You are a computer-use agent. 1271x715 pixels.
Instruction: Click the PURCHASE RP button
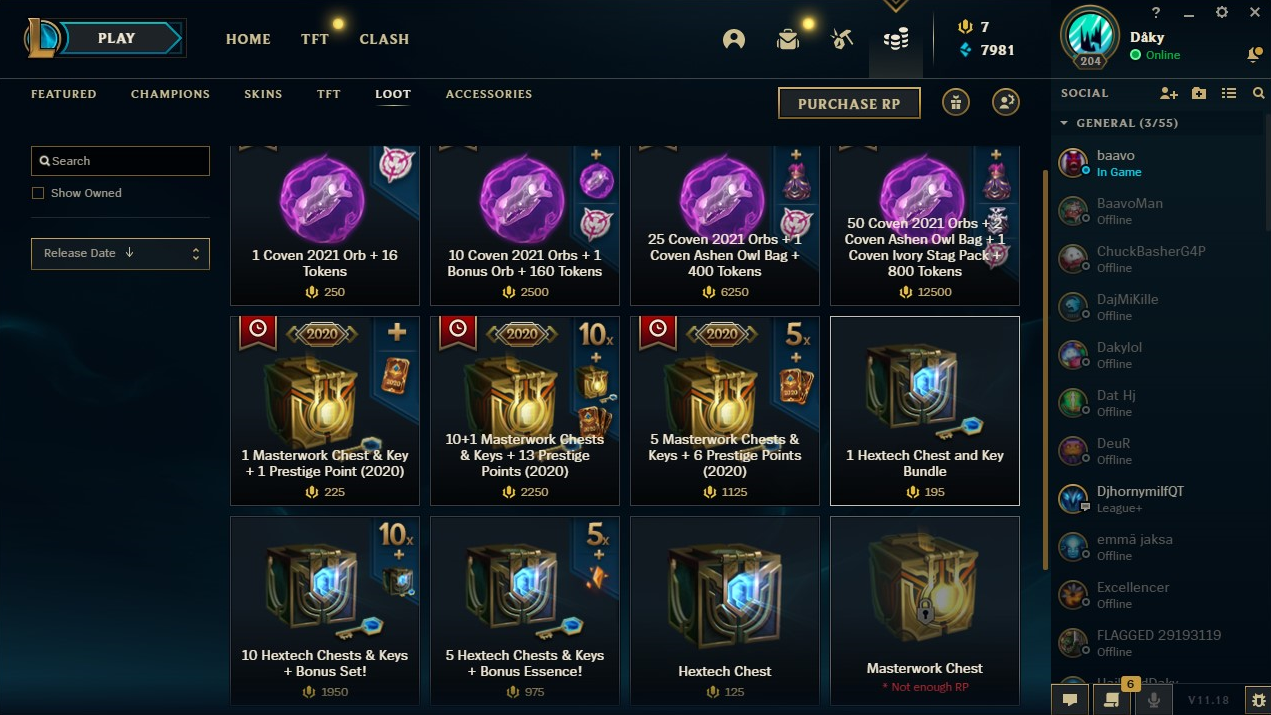[x=849, y=103]
